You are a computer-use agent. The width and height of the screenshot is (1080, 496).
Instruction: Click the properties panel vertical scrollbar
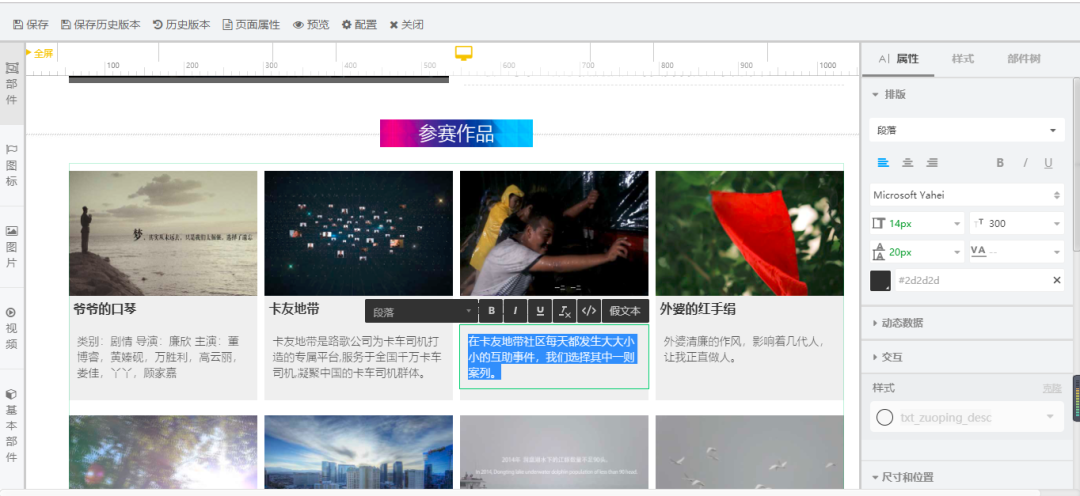coord(1076,165)
